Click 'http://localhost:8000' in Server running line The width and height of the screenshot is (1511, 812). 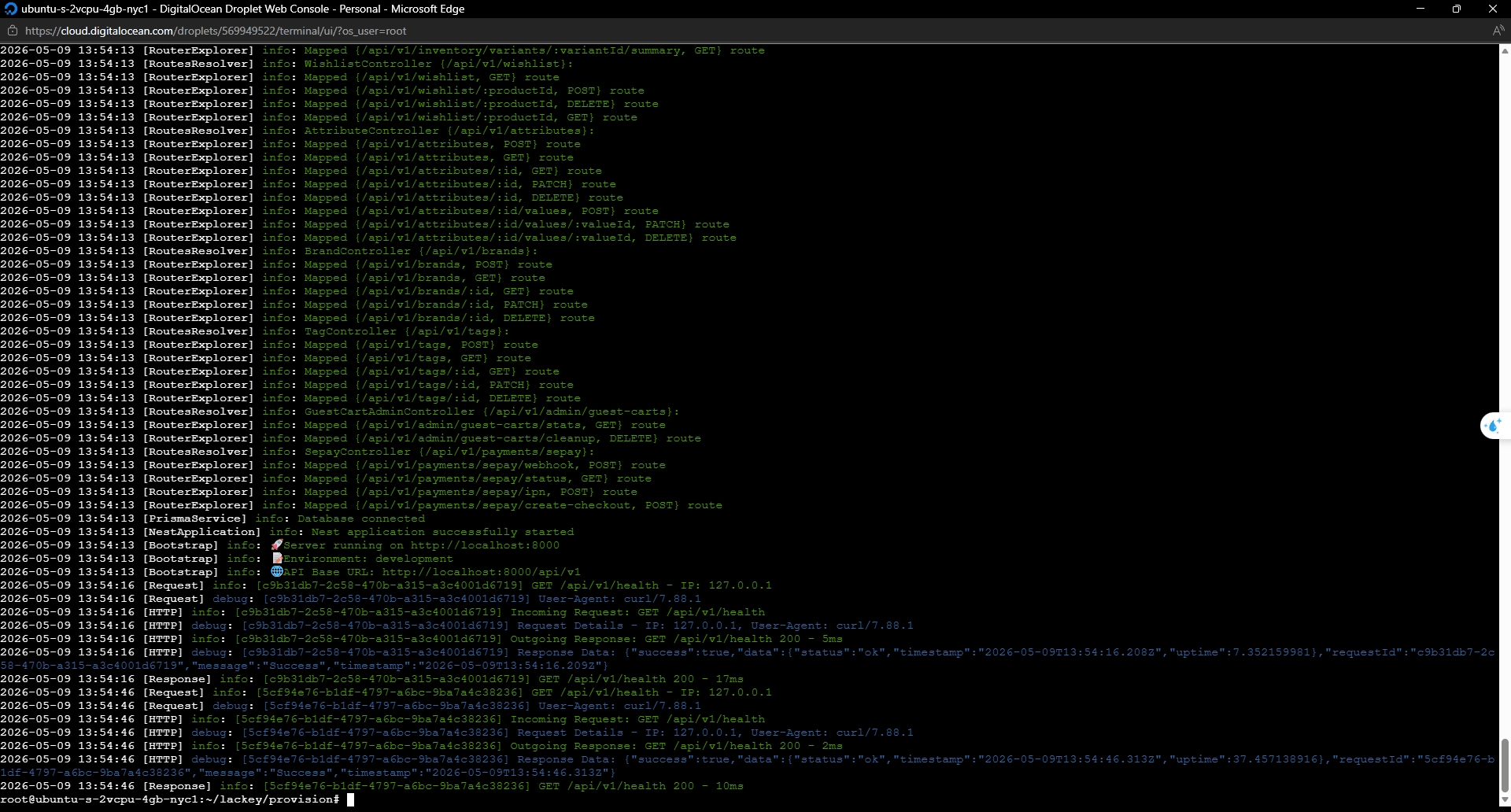tap(485, 545)
